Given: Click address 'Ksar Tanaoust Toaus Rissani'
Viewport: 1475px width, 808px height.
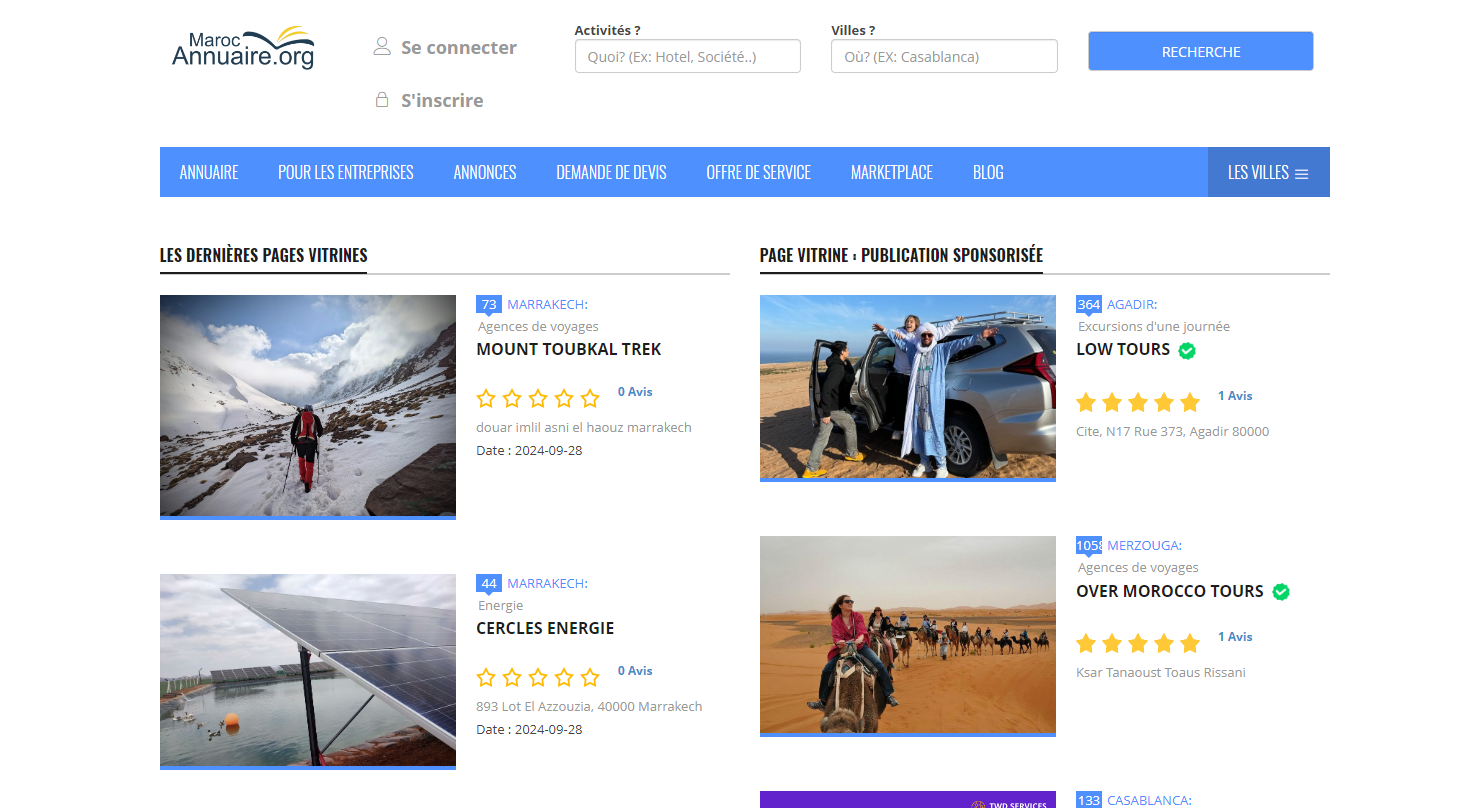Looking at the screenshot, I should pos(1161,672).
